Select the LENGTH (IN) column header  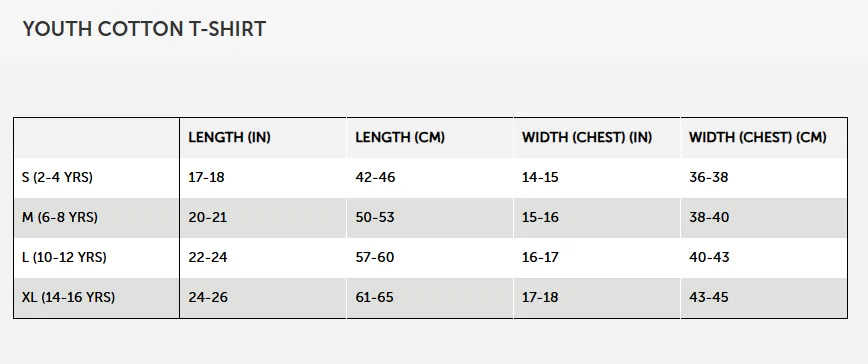coord(229,138)
